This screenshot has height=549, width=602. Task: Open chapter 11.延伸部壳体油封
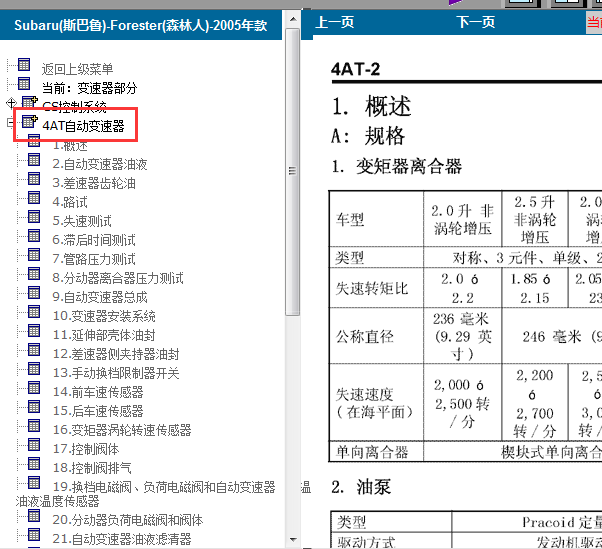coord(104,335)
